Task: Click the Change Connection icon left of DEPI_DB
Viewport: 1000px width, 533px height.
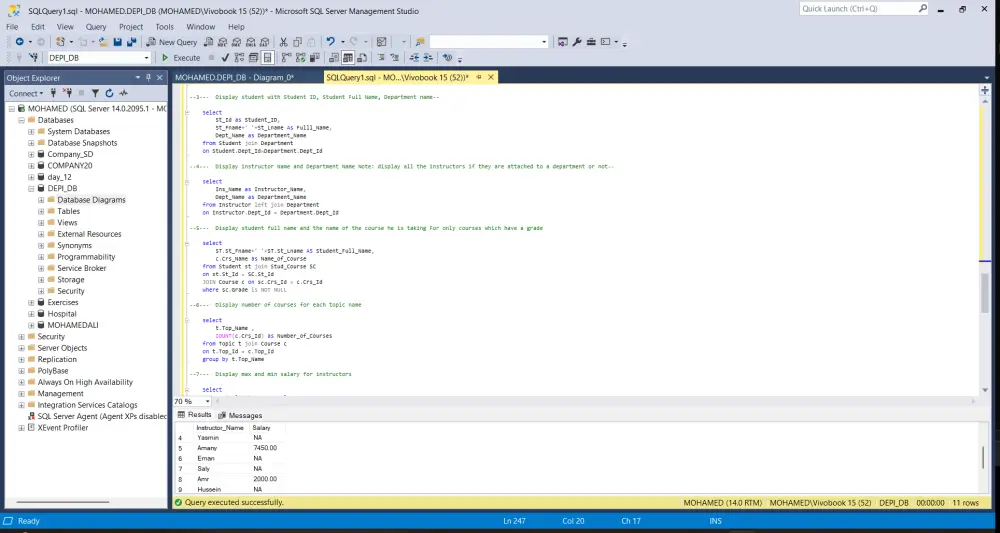Action: click(x=34, y=58)
